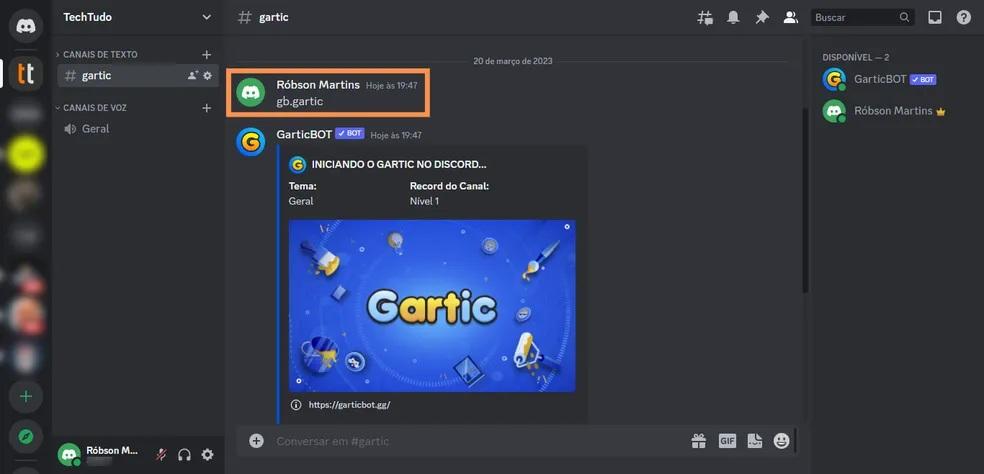984x474 pixels.
Task: Focus the Buscar search field
Action: point(862,18)
